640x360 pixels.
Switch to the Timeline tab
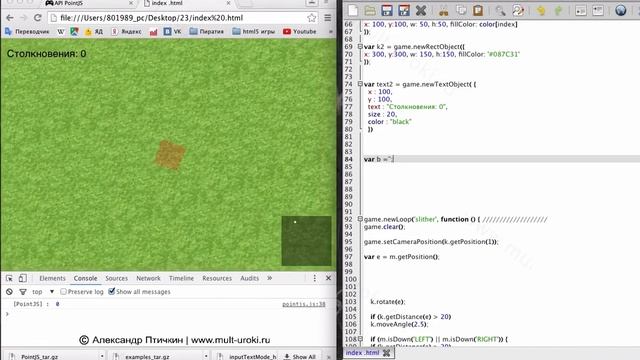[x=181, y=278]
